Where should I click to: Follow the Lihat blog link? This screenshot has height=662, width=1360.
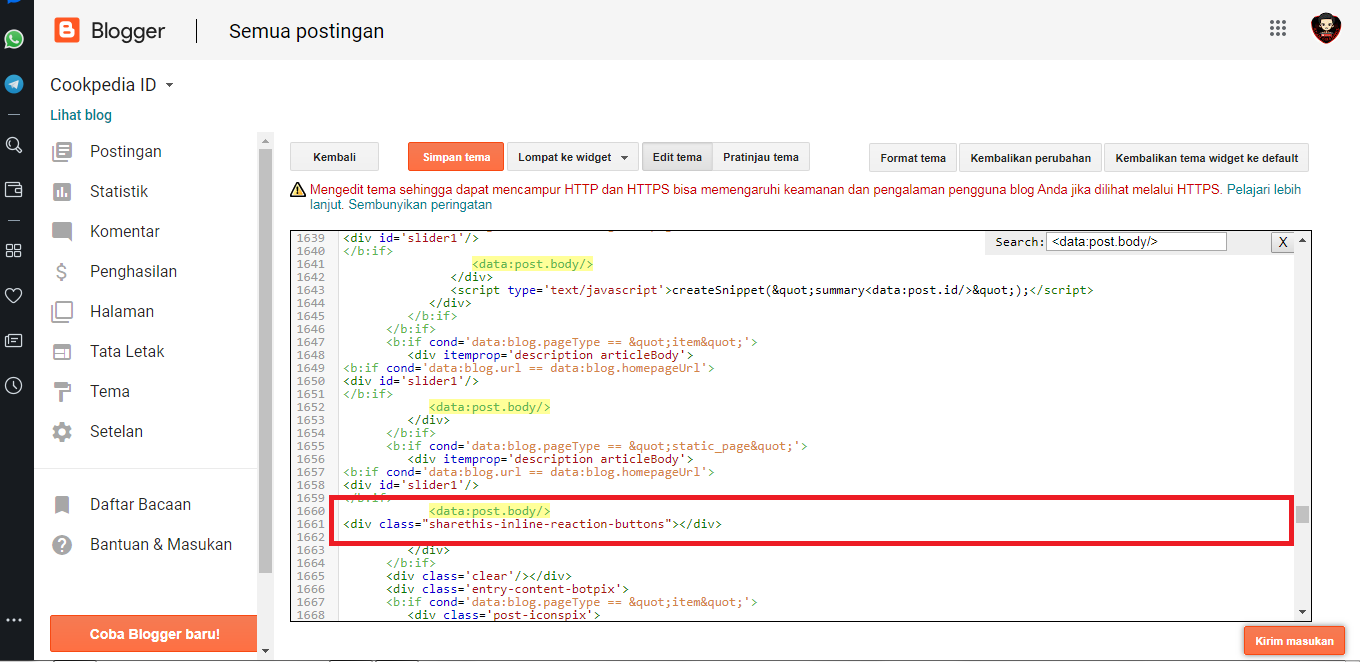[x=81, y=115]
